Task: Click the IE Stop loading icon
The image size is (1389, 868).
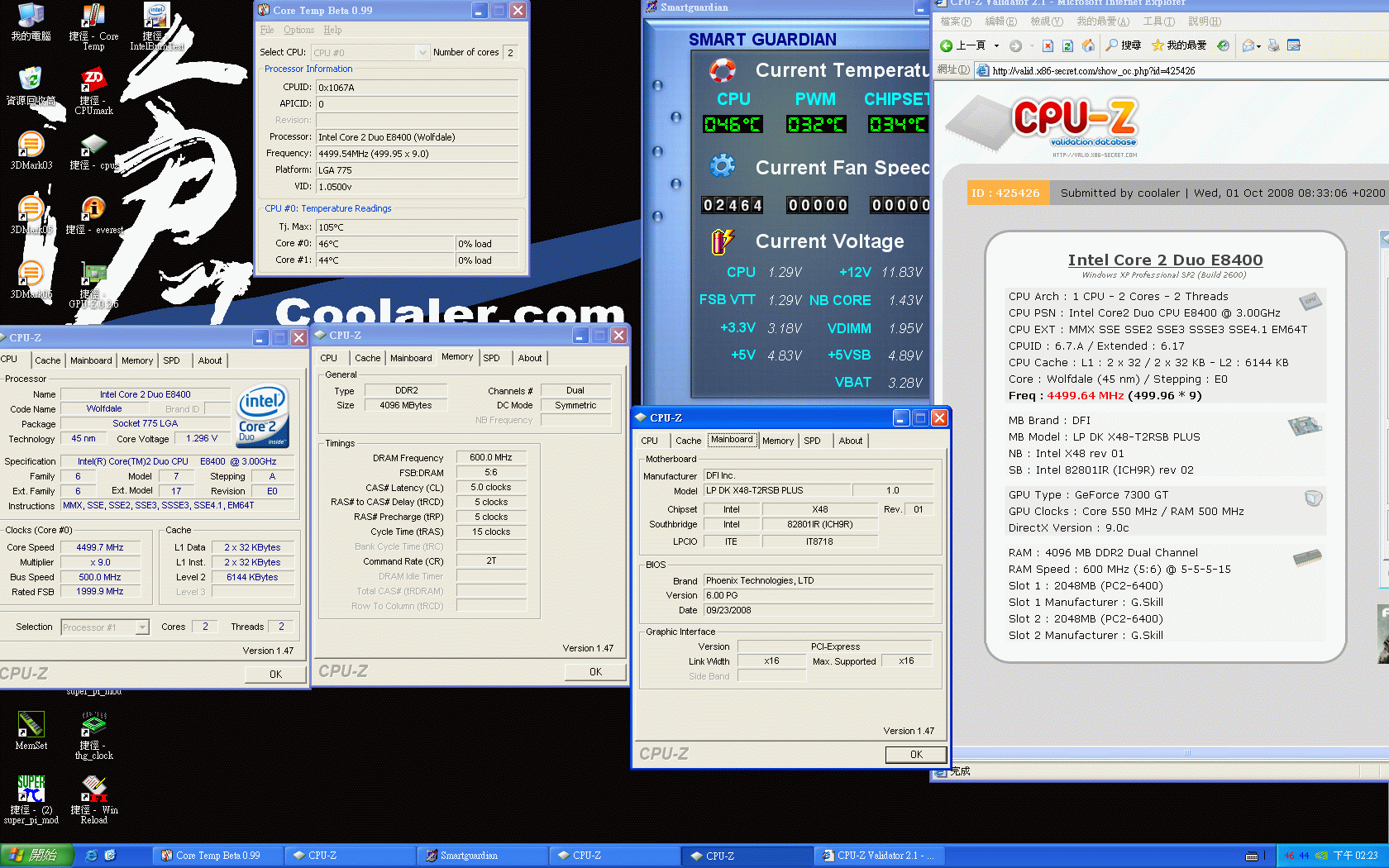Action: [x=1048, y=45]
